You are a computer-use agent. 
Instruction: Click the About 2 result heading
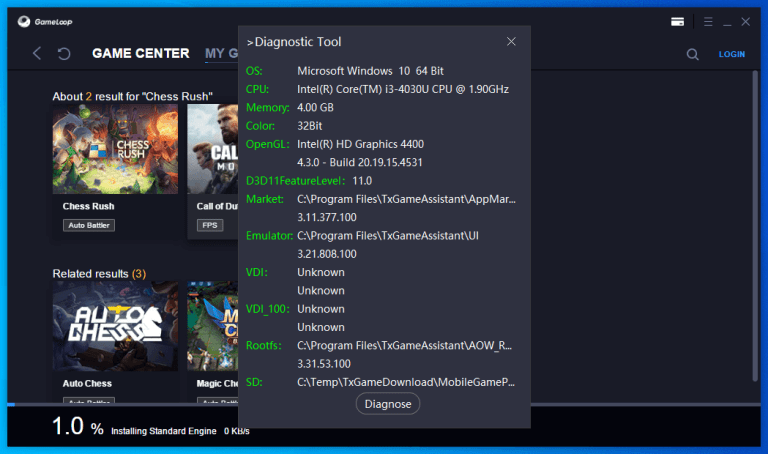pos(132,96)
